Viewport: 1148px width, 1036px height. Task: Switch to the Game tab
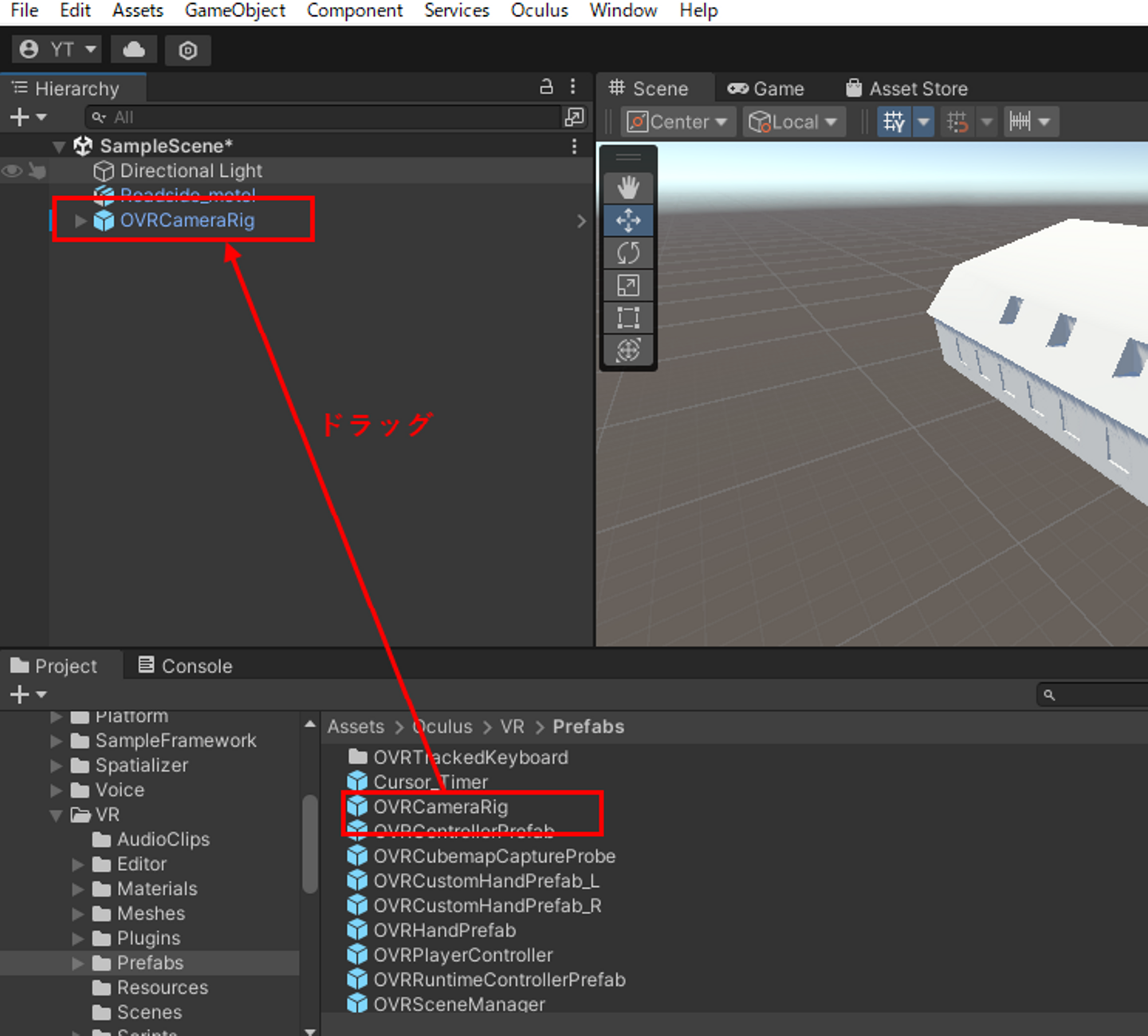[766, 88]
